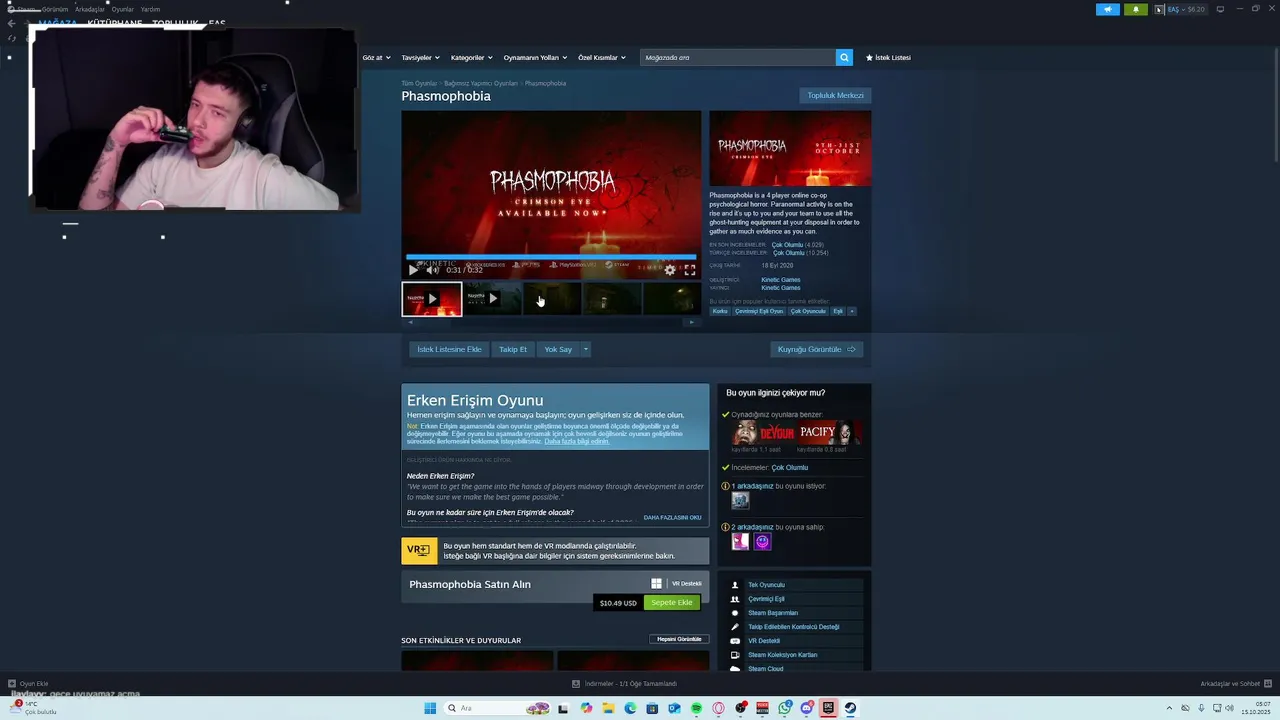Screen dimensions: 1280x720
Task: Open the Oyunlar menu
Action: pyautogui.click(x=123, y=9)
